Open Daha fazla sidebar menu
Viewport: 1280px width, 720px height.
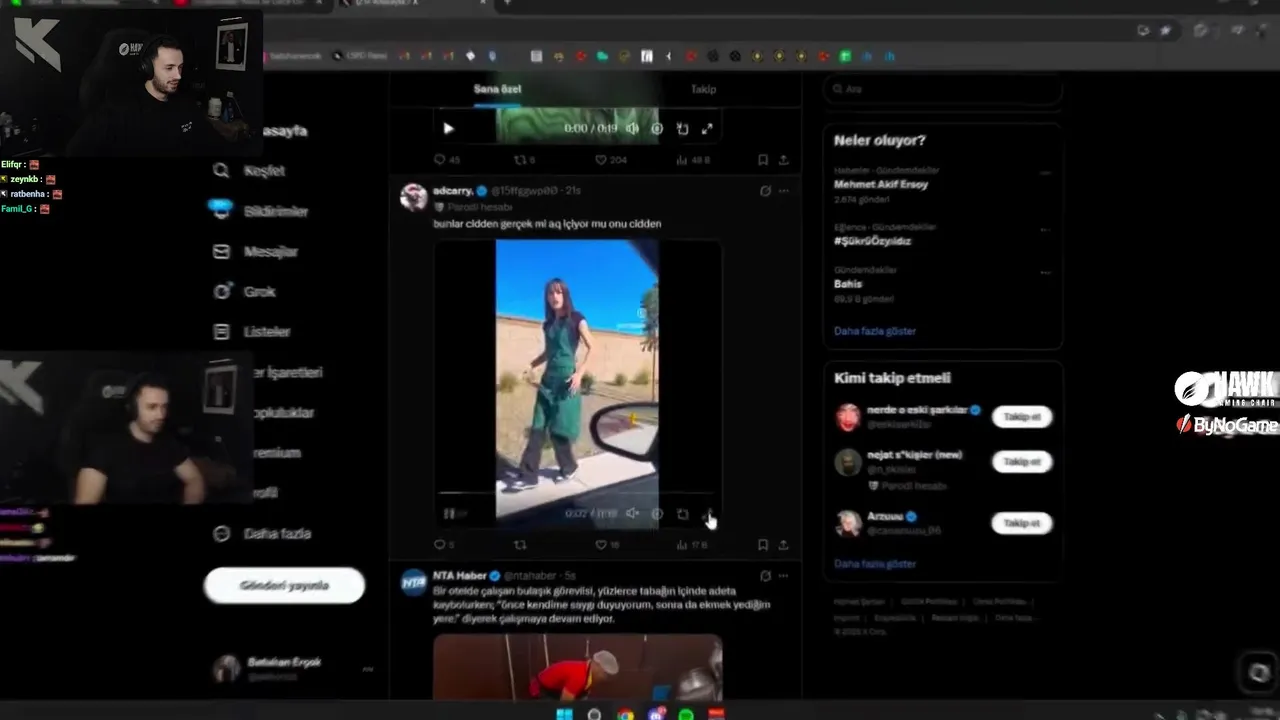tap(262, 533)
